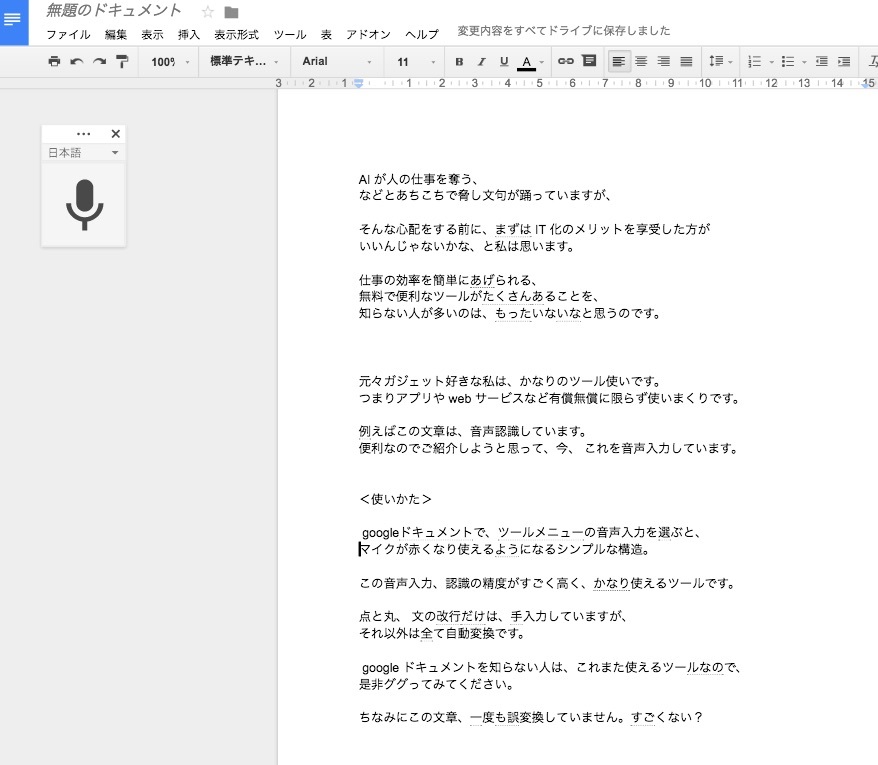
Task: Open the Docs home icon
Action: pos(13,21)
